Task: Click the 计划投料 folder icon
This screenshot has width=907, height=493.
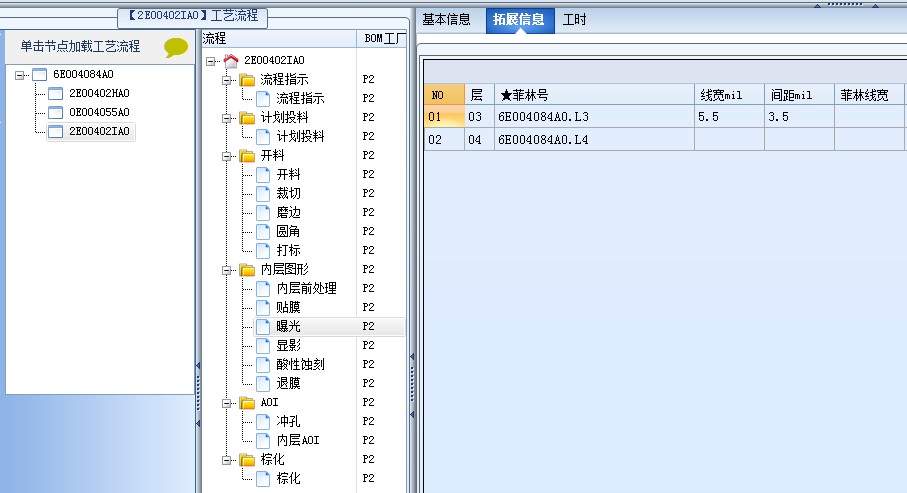Action: pos(247,118)
